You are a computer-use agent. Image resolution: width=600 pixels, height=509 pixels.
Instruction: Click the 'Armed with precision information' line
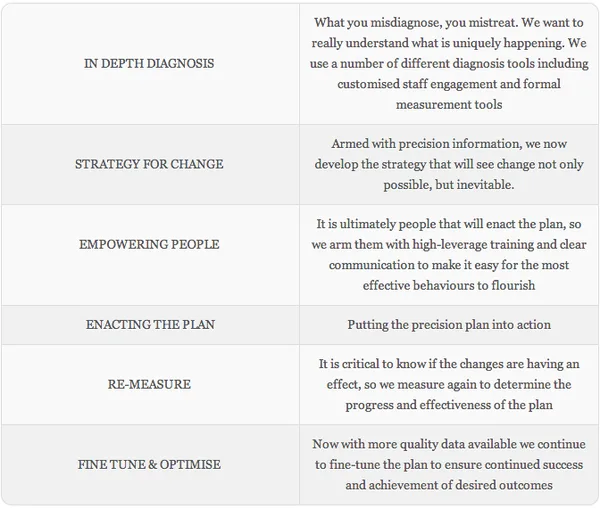tap(447, 144)
